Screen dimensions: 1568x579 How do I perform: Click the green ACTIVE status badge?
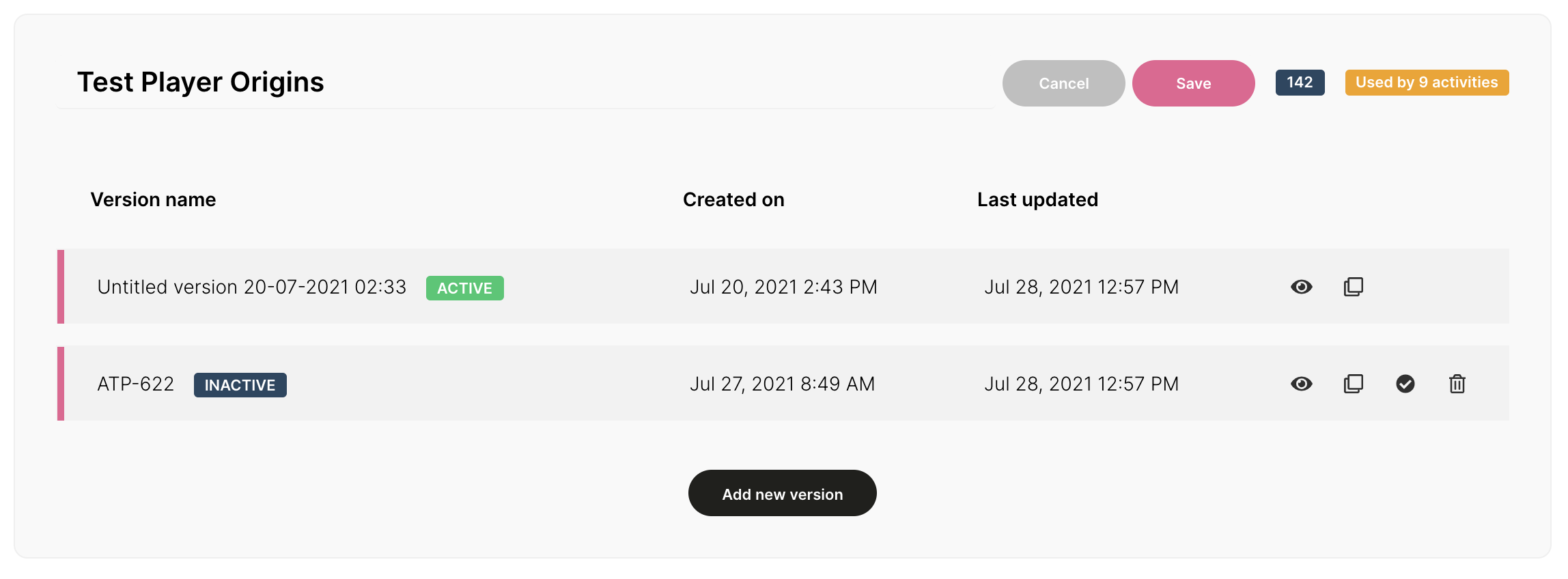coord(464,288)
